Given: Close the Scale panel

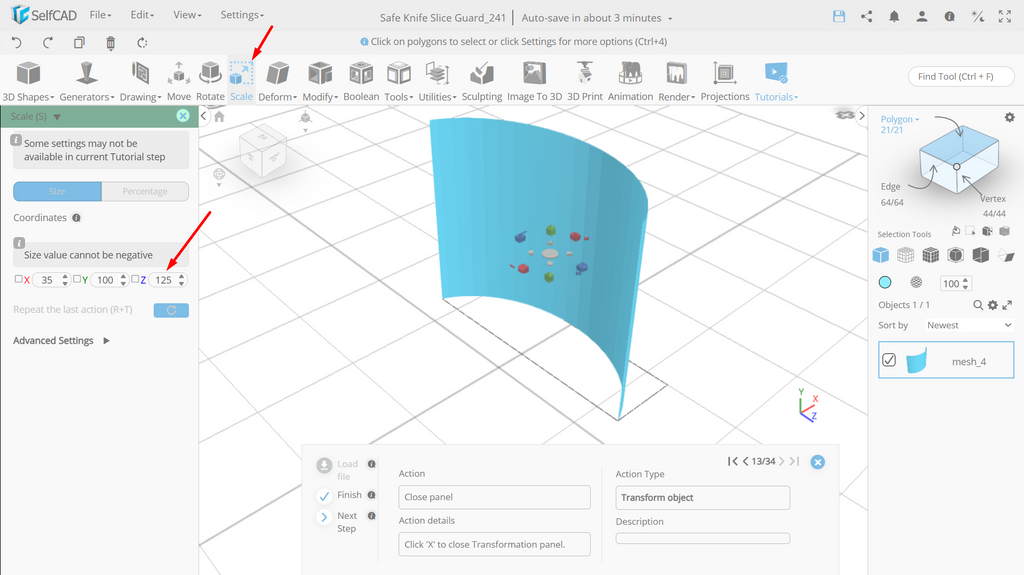Looking at the screenshot, I should pos(183,116).
